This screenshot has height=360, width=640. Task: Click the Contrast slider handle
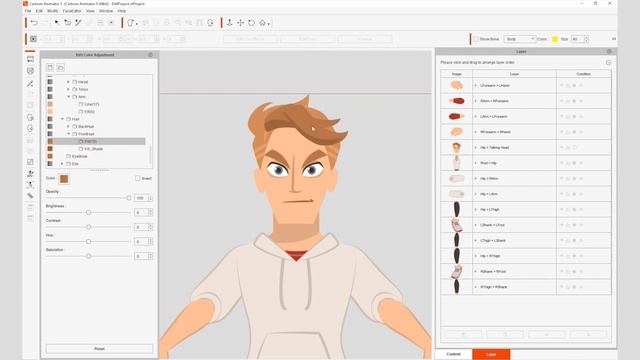[x=88, y=227]
